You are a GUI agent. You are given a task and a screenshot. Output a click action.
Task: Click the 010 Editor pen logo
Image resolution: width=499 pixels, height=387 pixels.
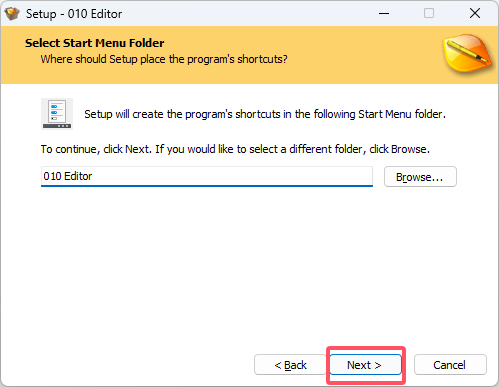468,53
